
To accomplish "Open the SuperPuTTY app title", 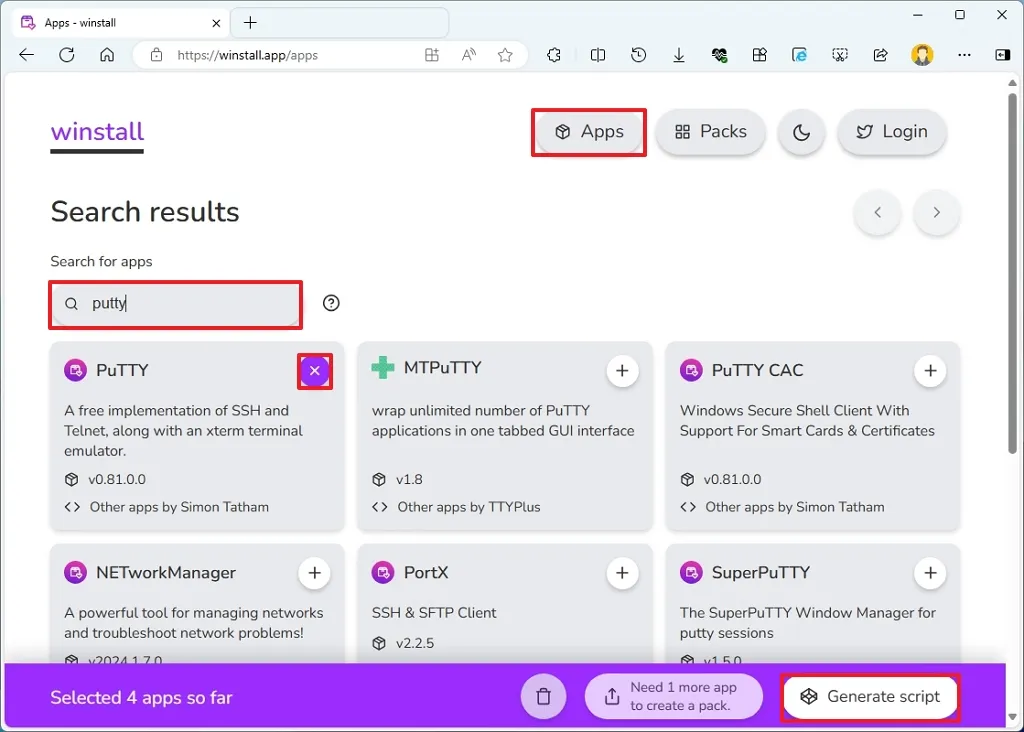I will pyautogui.click(x=760, y=573).
